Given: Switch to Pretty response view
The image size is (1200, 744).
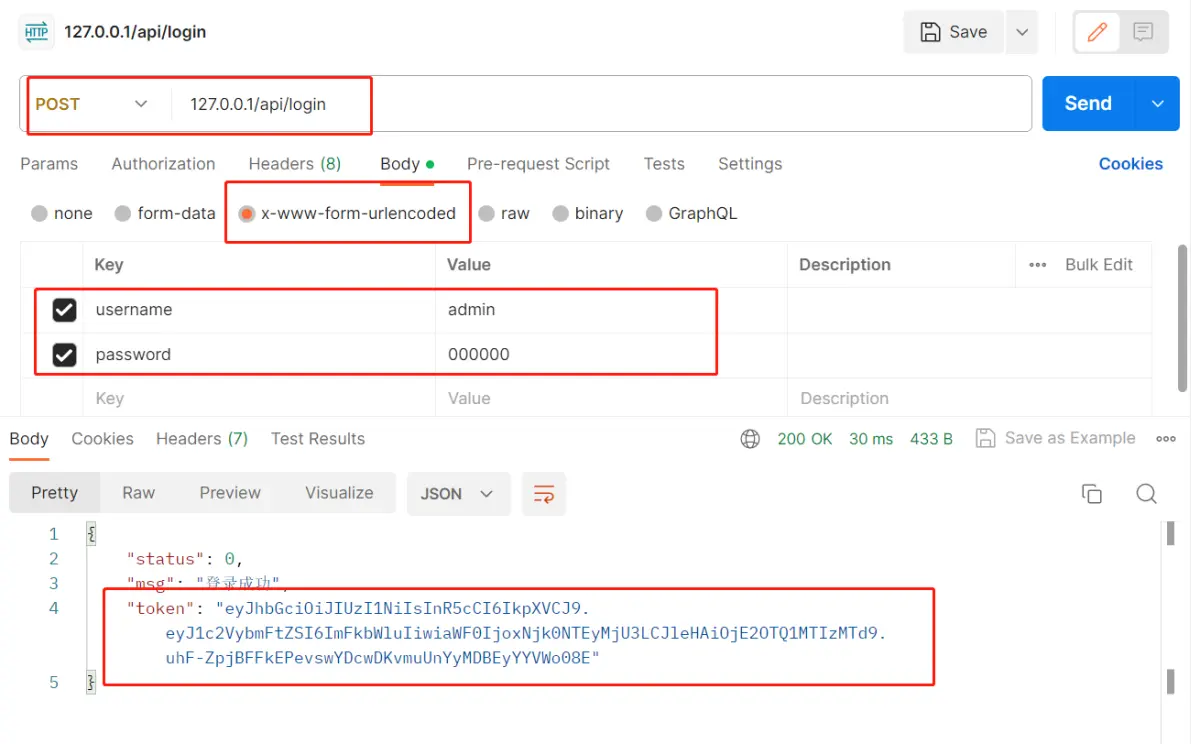Looking at the screenshot, I should [54, 493].
